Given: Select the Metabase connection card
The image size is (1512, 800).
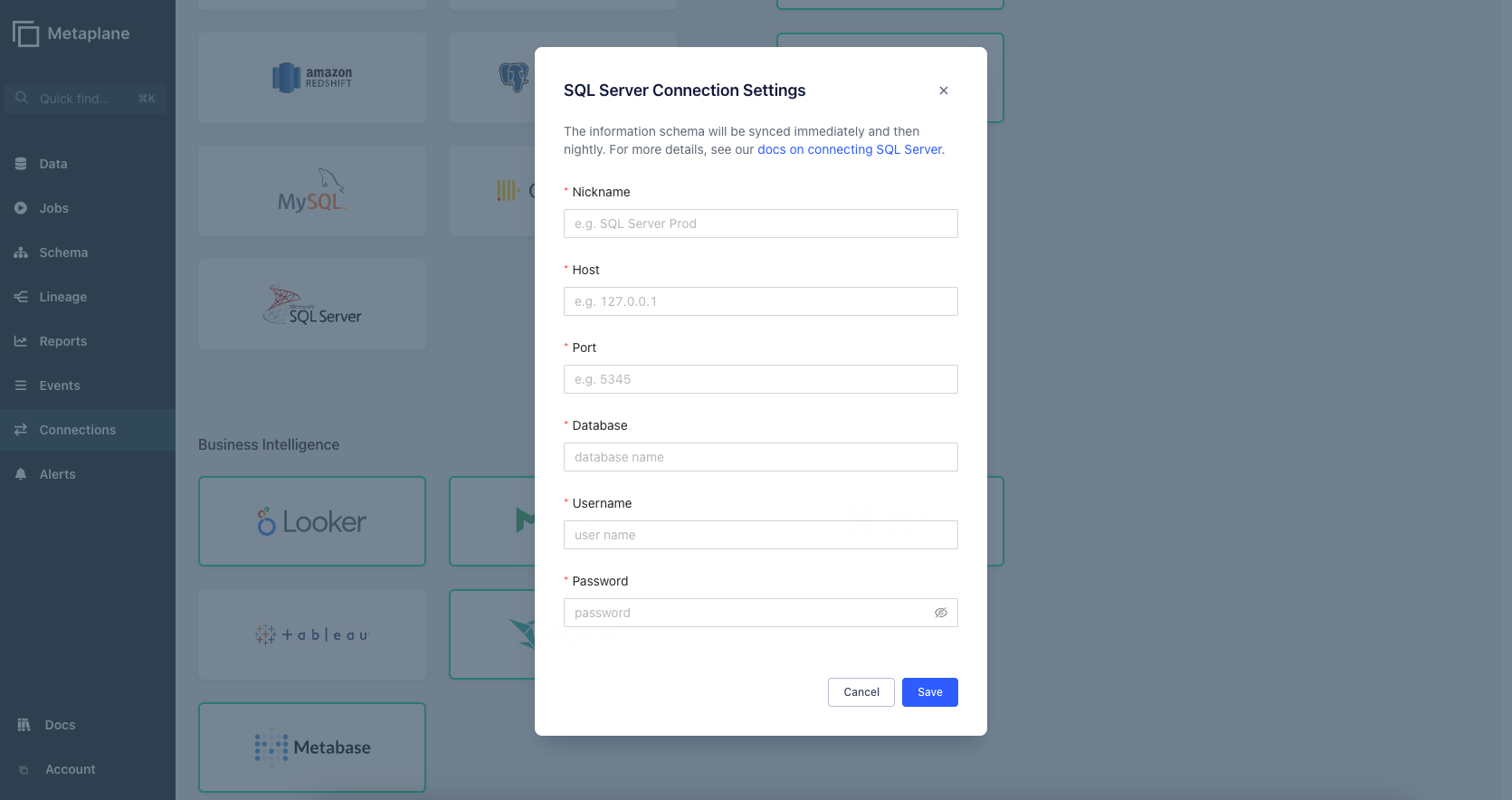Looking at the screenshot, I should (312, 748).
